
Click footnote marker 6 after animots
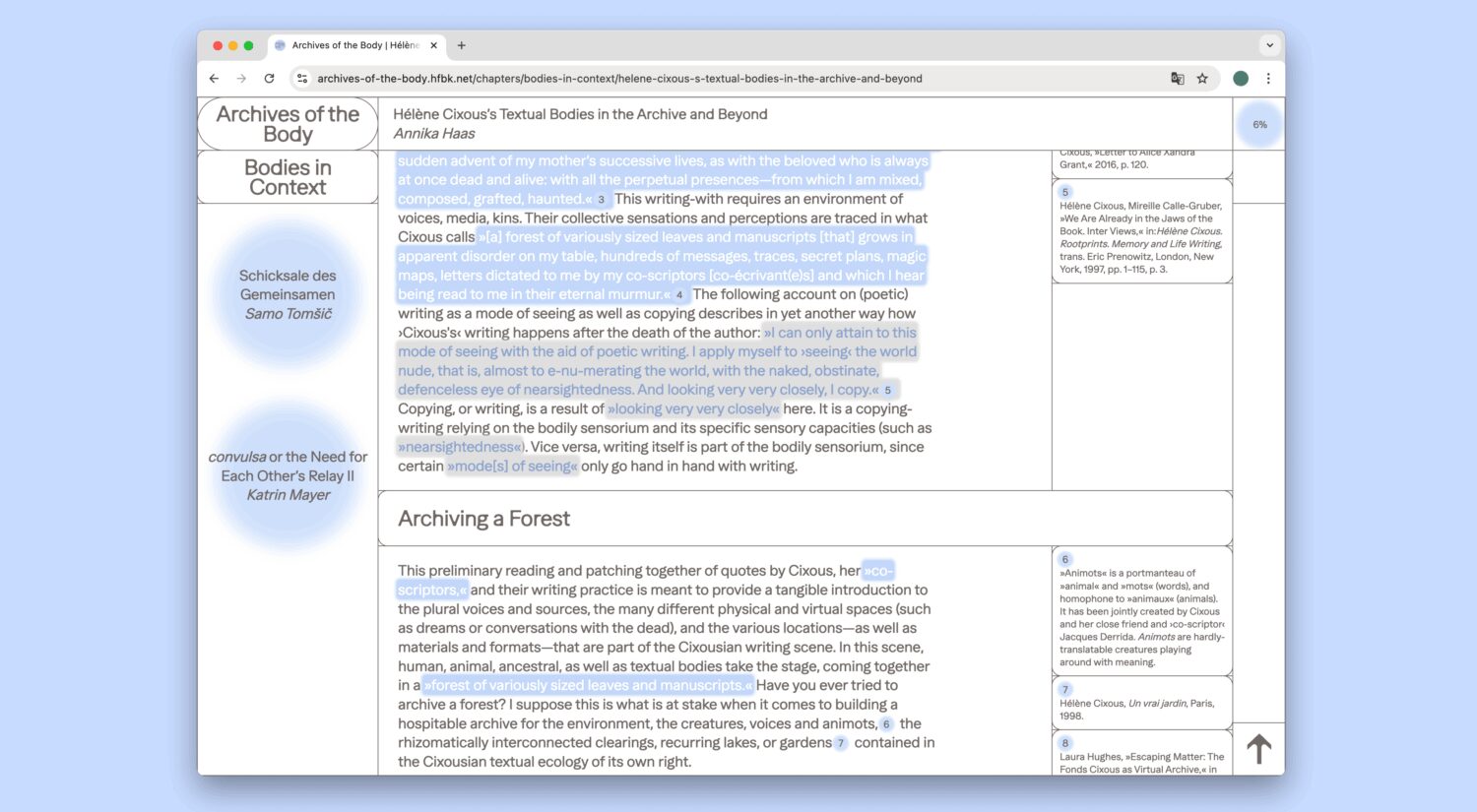pyautogui.click(x=886, y=724)
